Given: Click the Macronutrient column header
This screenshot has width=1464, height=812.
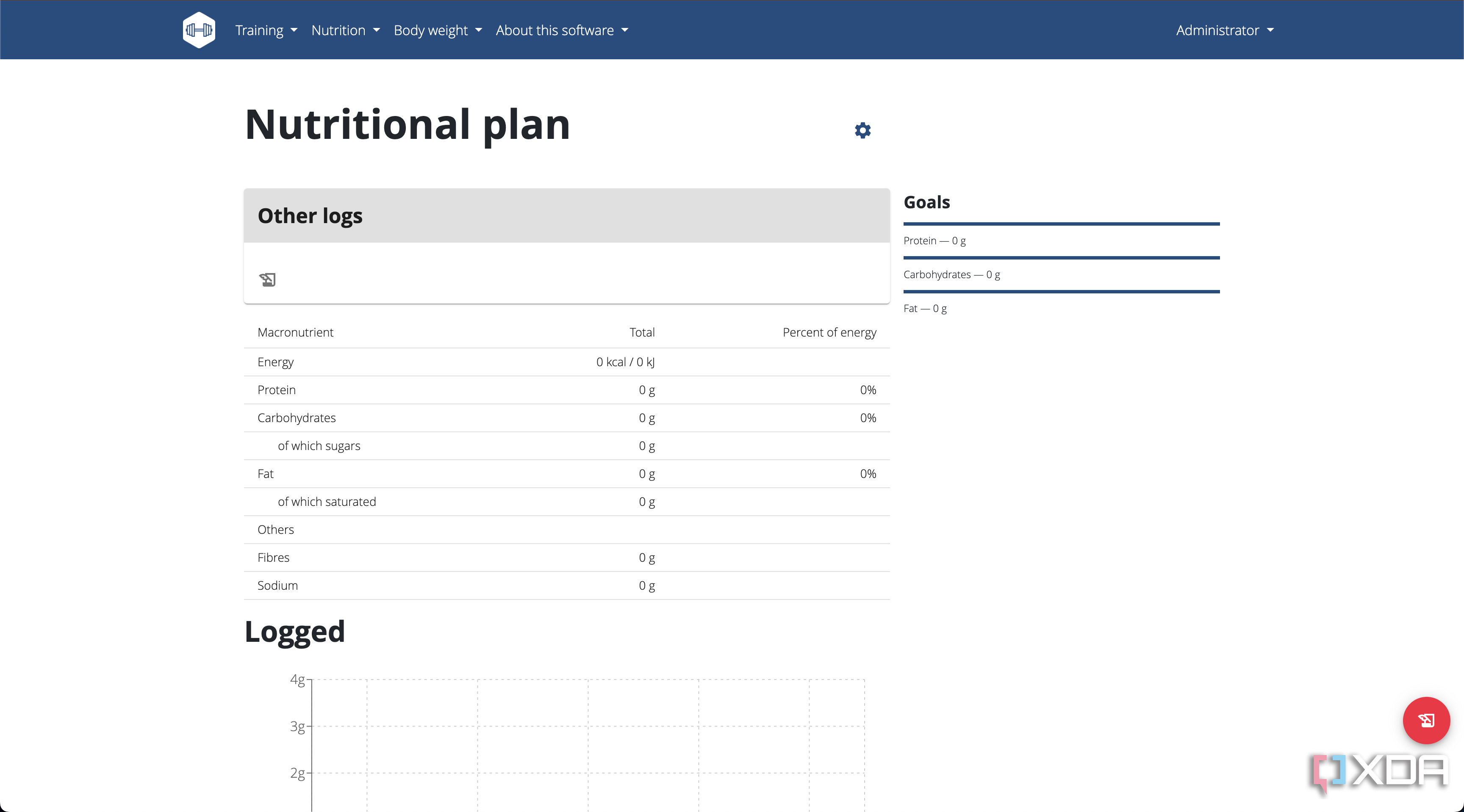Looking at the screenshot, I should [x=296, y=332].
